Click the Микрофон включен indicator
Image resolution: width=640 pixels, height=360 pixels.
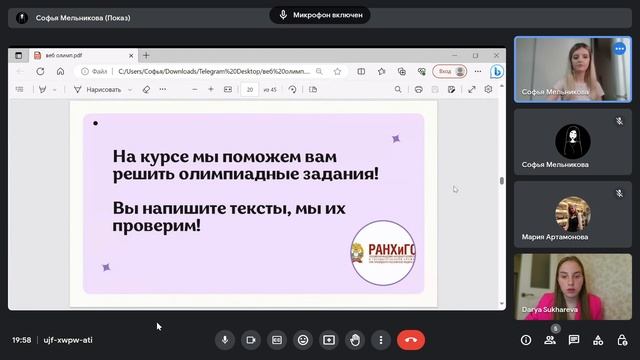[320, 15]
